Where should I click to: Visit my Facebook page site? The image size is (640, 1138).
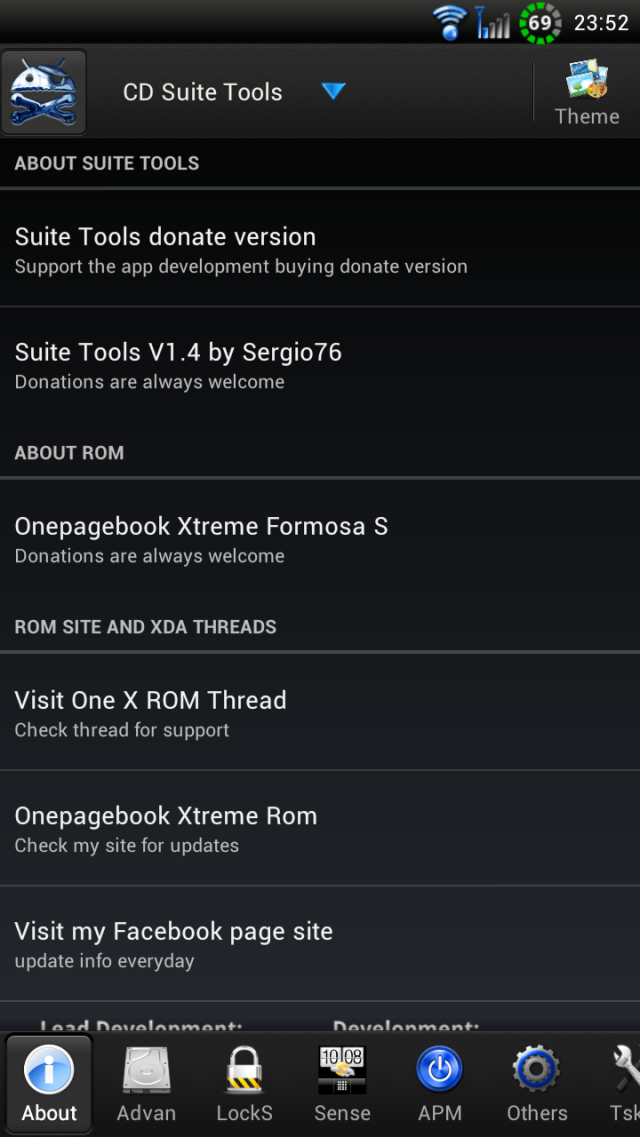(320, 943)
